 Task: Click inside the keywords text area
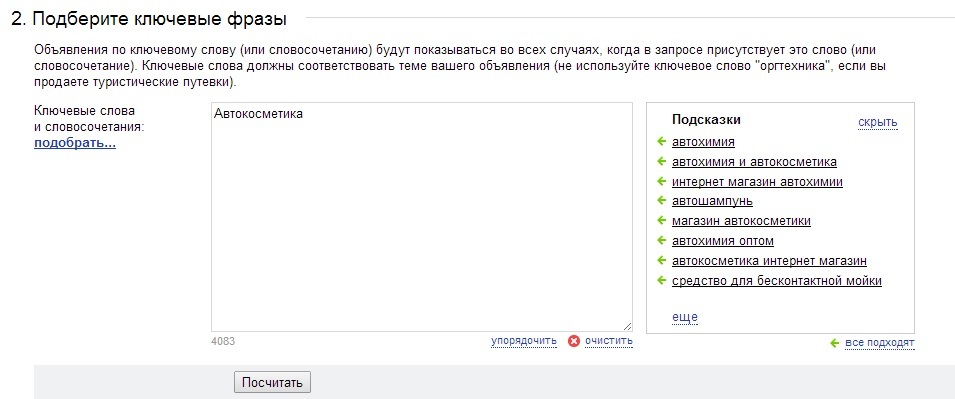(x=422, y=217)
